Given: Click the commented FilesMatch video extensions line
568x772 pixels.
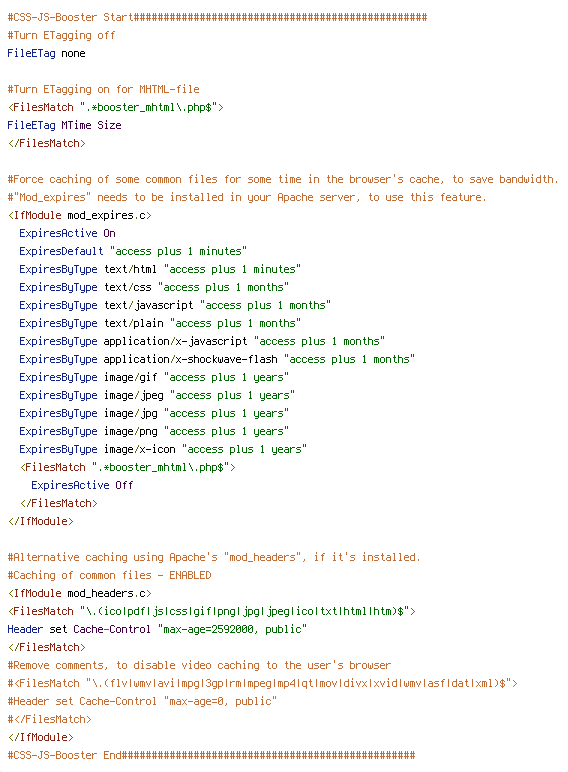Looking at the screenshot, I should coord(262,683).
